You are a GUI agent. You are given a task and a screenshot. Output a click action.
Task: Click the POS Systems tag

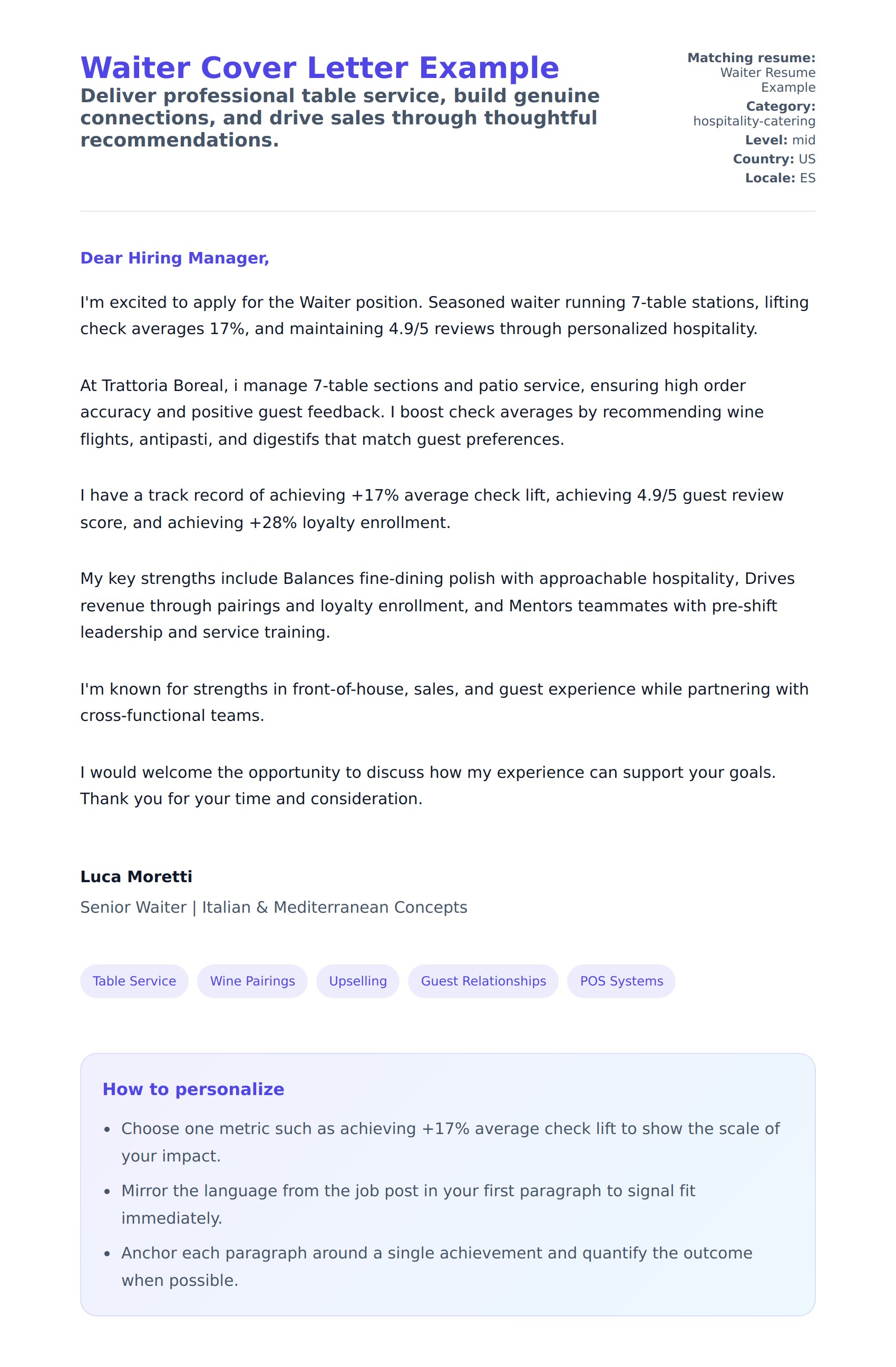click(x=621, y=981)
